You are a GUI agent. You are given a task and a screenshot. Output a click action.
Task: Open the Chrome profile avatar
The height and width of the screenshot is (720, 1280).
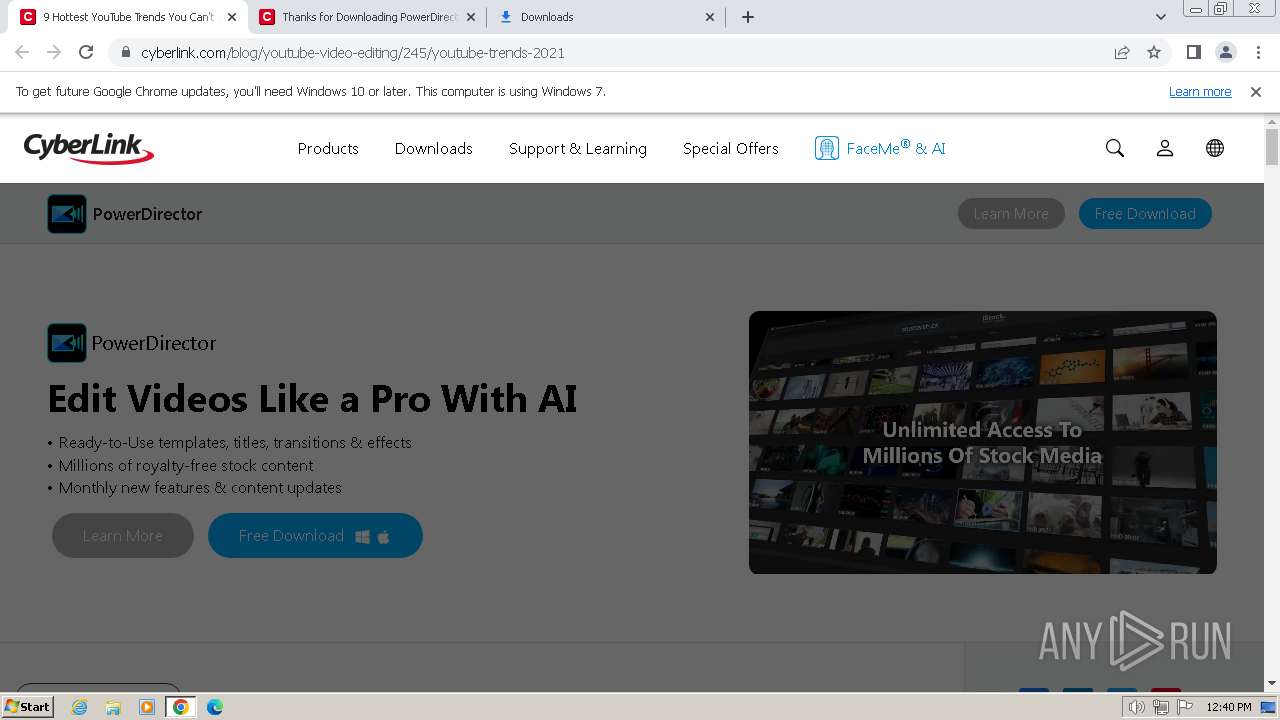pos(1226,53)
